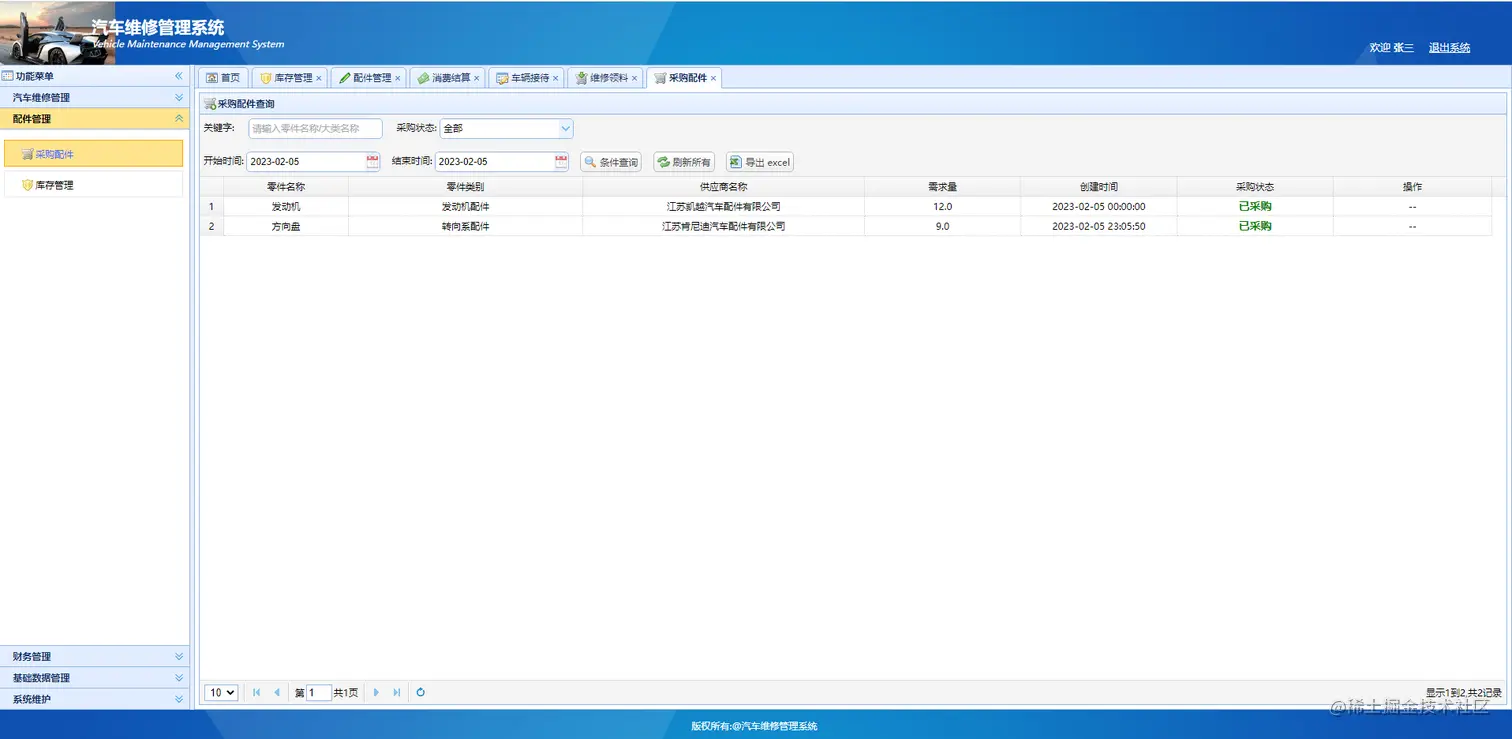Click the 刷新所有 refresh icon
The image size is (1512, 739).
point(661,161)
